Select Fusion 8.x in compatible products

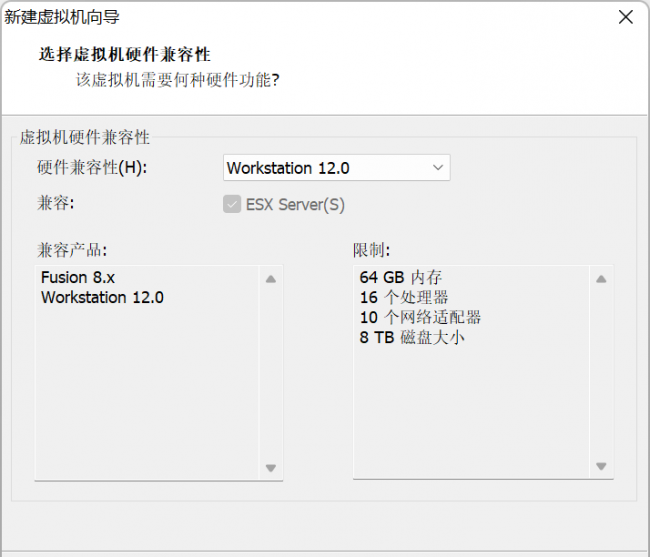78,277
